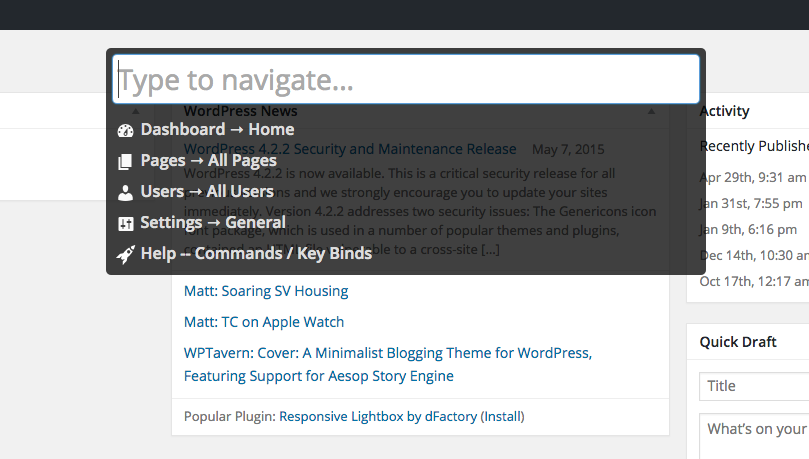Open Matt: Soaring SV Housing link

tap(266, 291)
